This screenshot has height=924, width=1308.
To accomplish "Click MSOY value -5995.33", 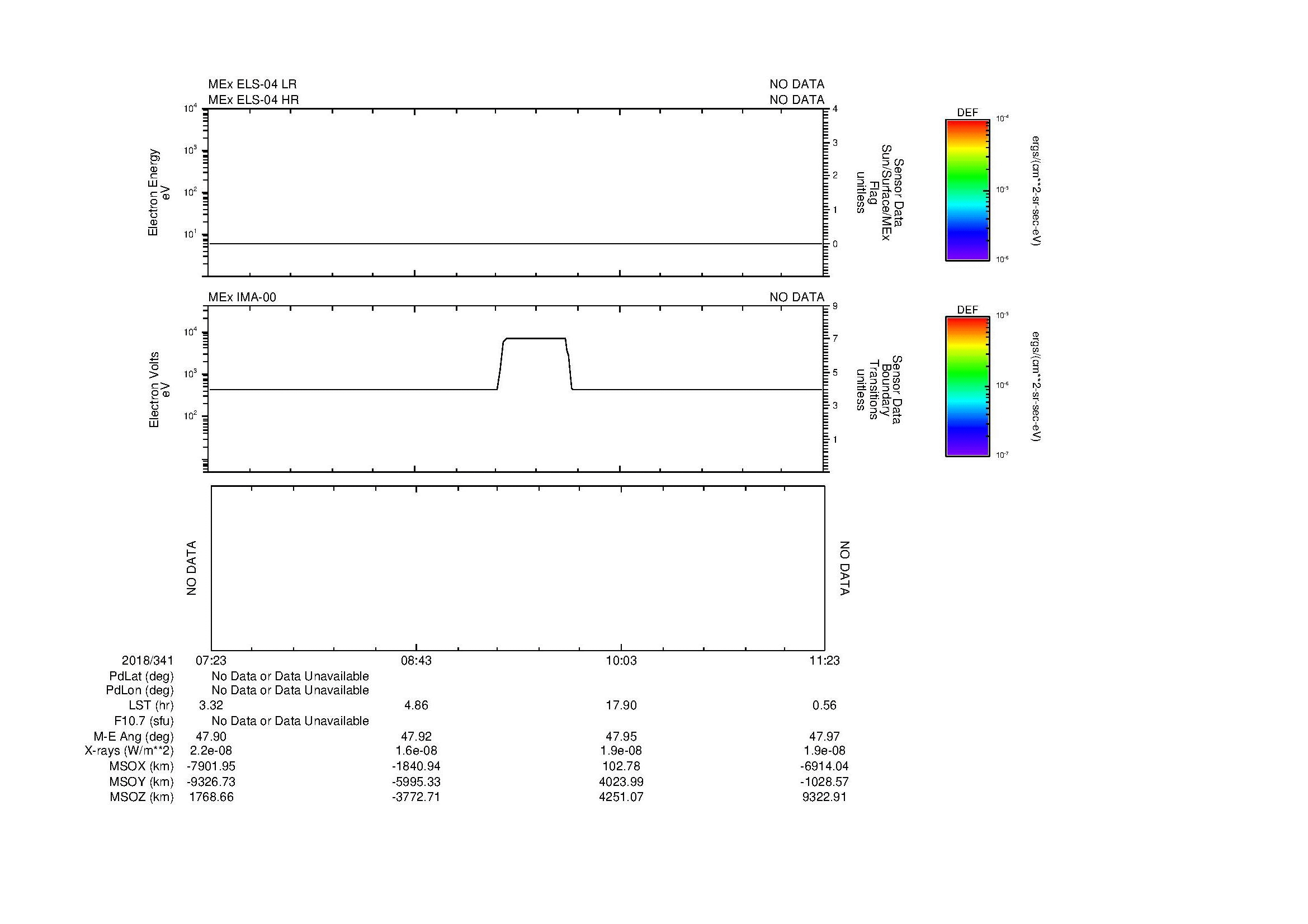I will tap(416, 781).
